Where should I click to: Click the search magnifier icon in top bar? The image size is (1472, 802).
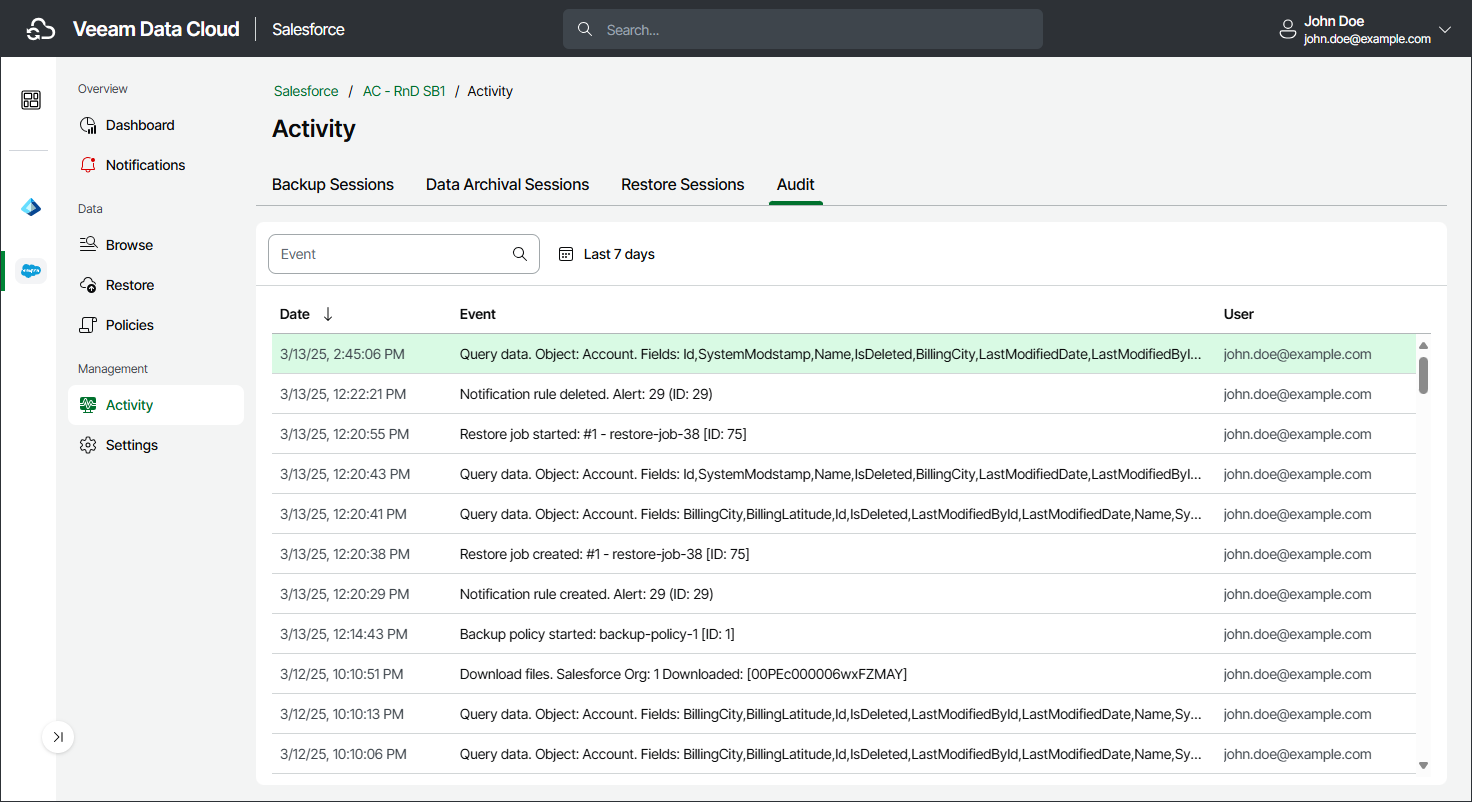pyautogui.click(x=586, y=30)
